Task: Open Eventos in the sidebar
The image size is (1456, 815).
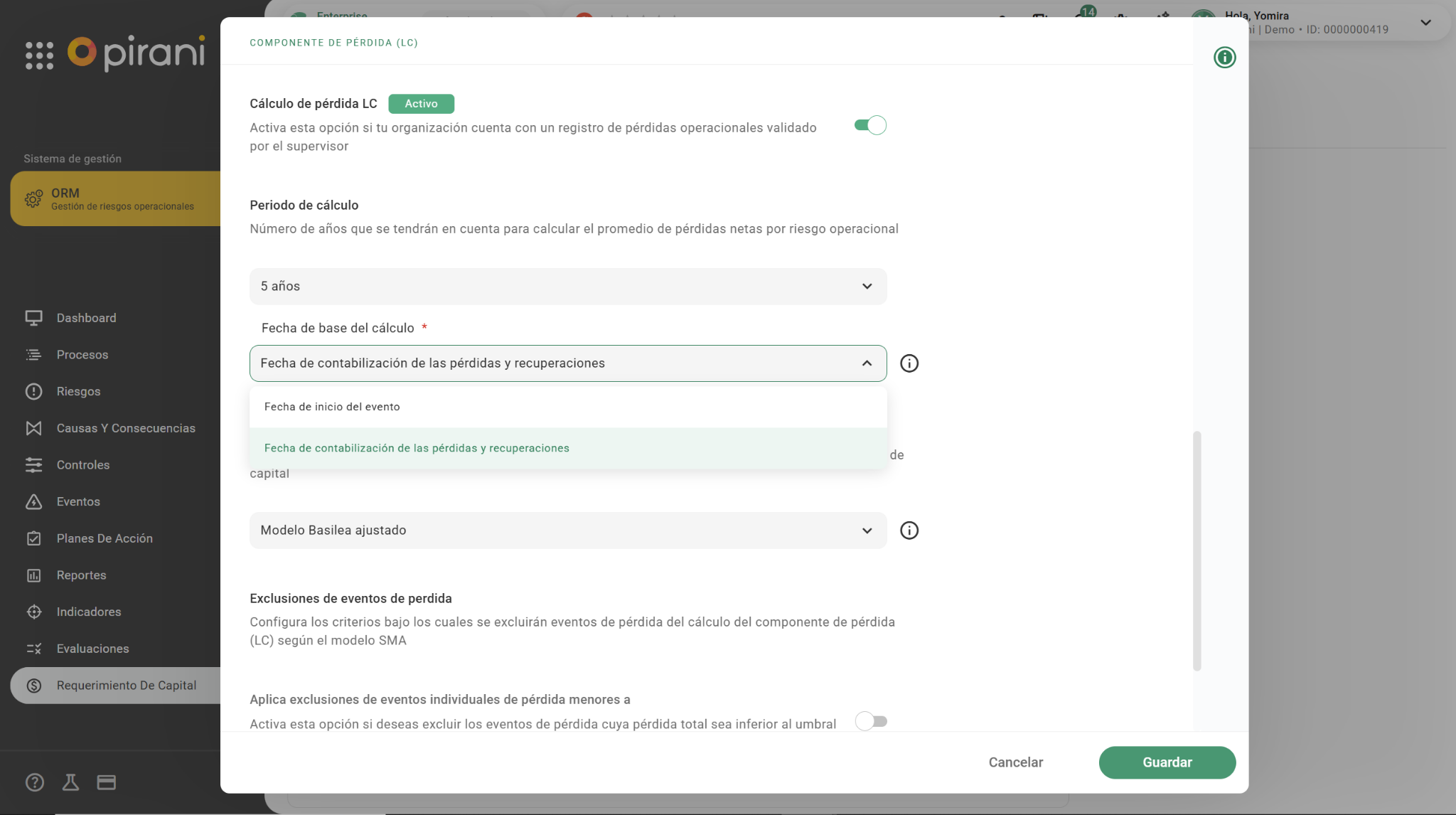Action: [x=78, y=501]
